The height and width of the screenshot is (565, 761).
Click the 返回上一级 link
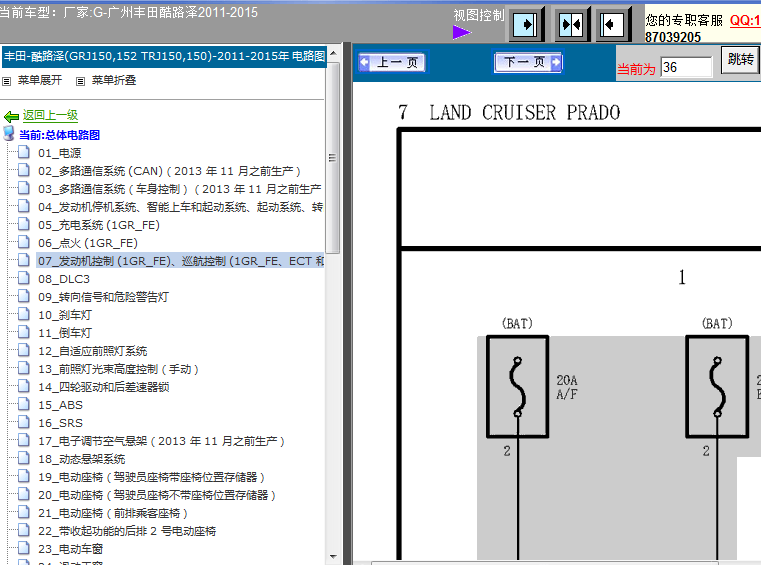coord(50,116)
